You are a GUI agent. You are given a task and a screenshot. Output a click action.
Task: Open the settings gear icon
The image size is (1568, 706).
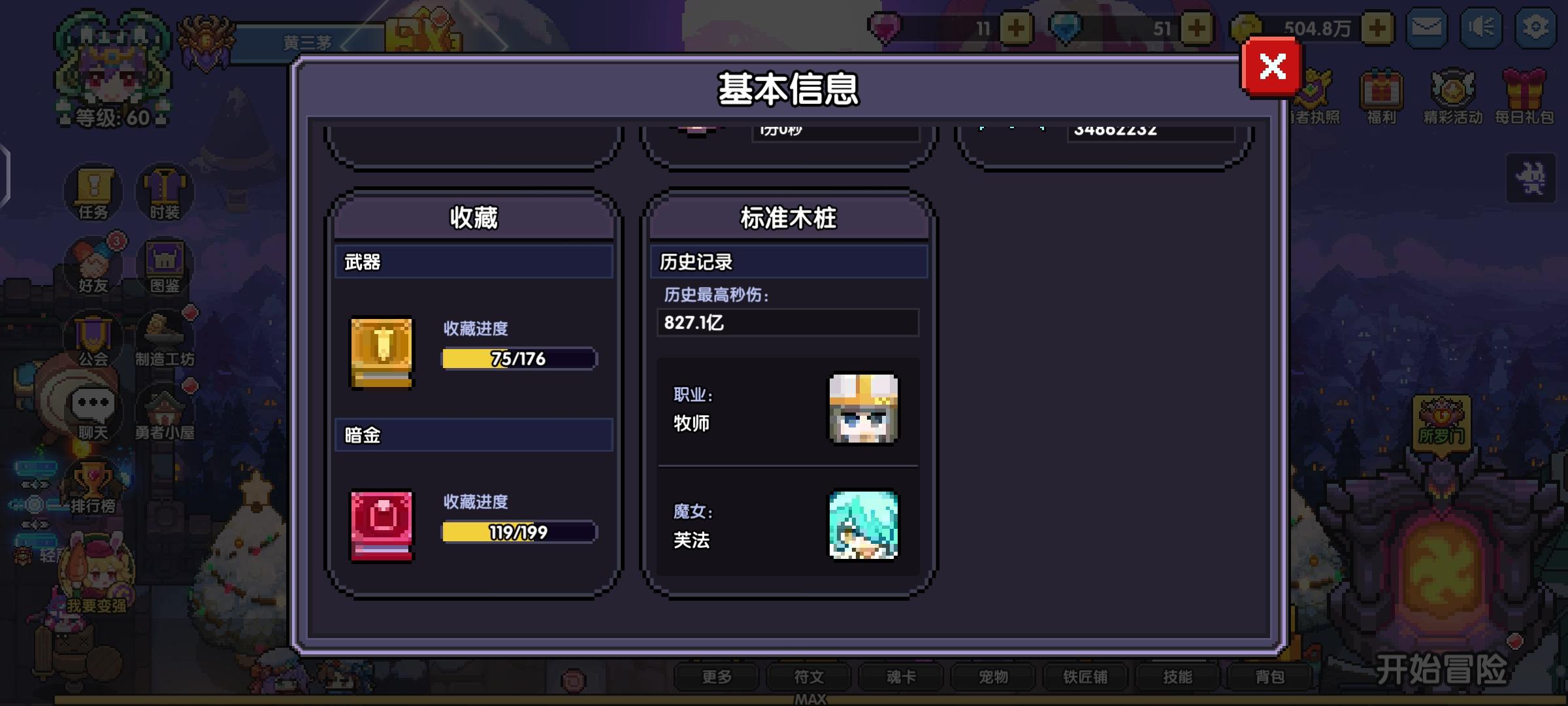click(x=1535, y=27)
